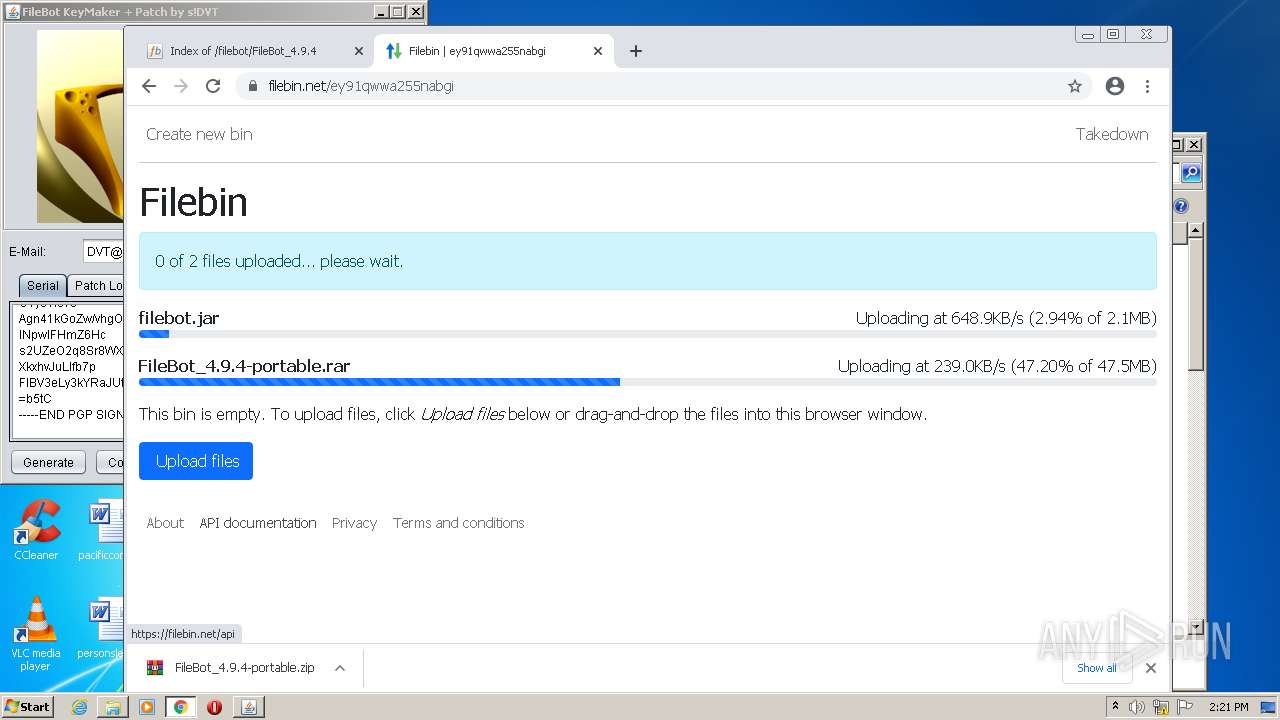Click the blue help icon in background window
The height and width of the screenshot is (720, 1280).
tap(1181, 206)
